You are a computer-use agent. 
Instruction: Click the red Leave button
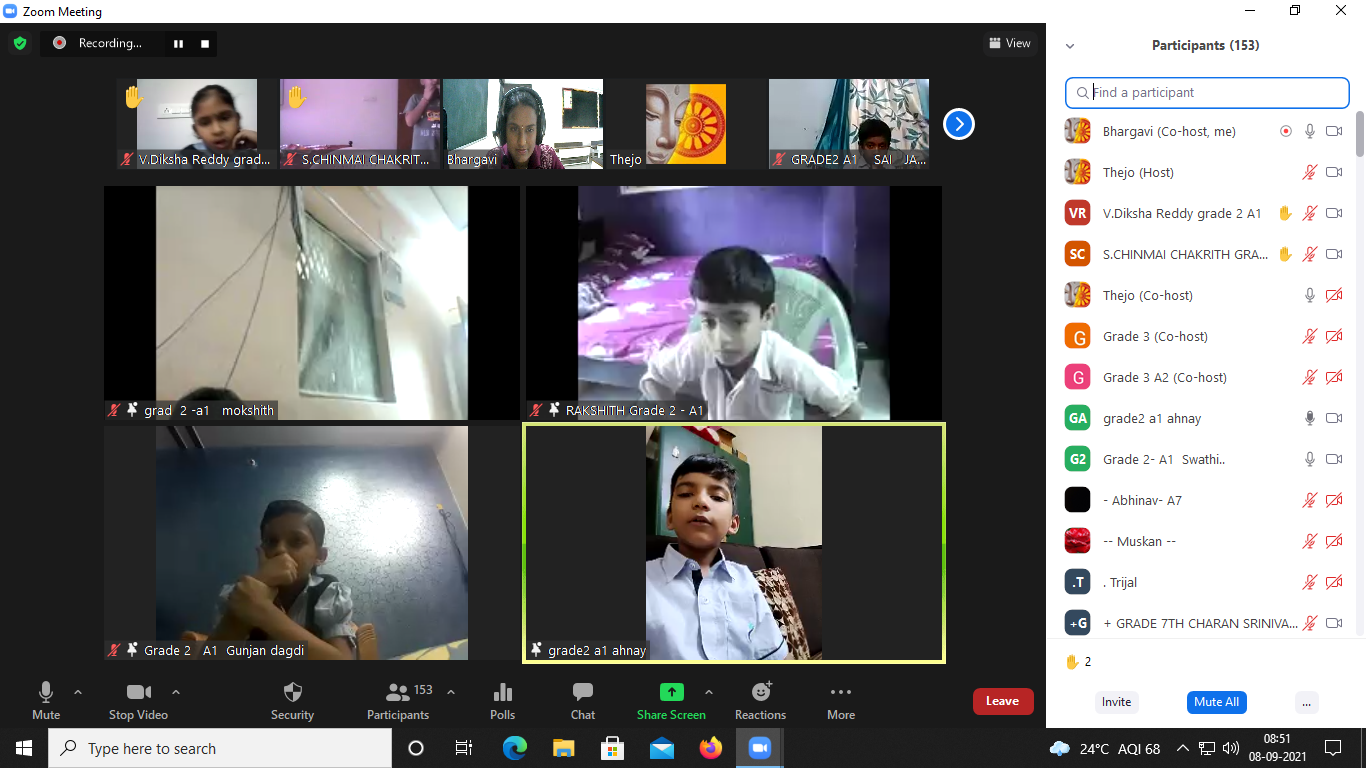coord(1002,701)
